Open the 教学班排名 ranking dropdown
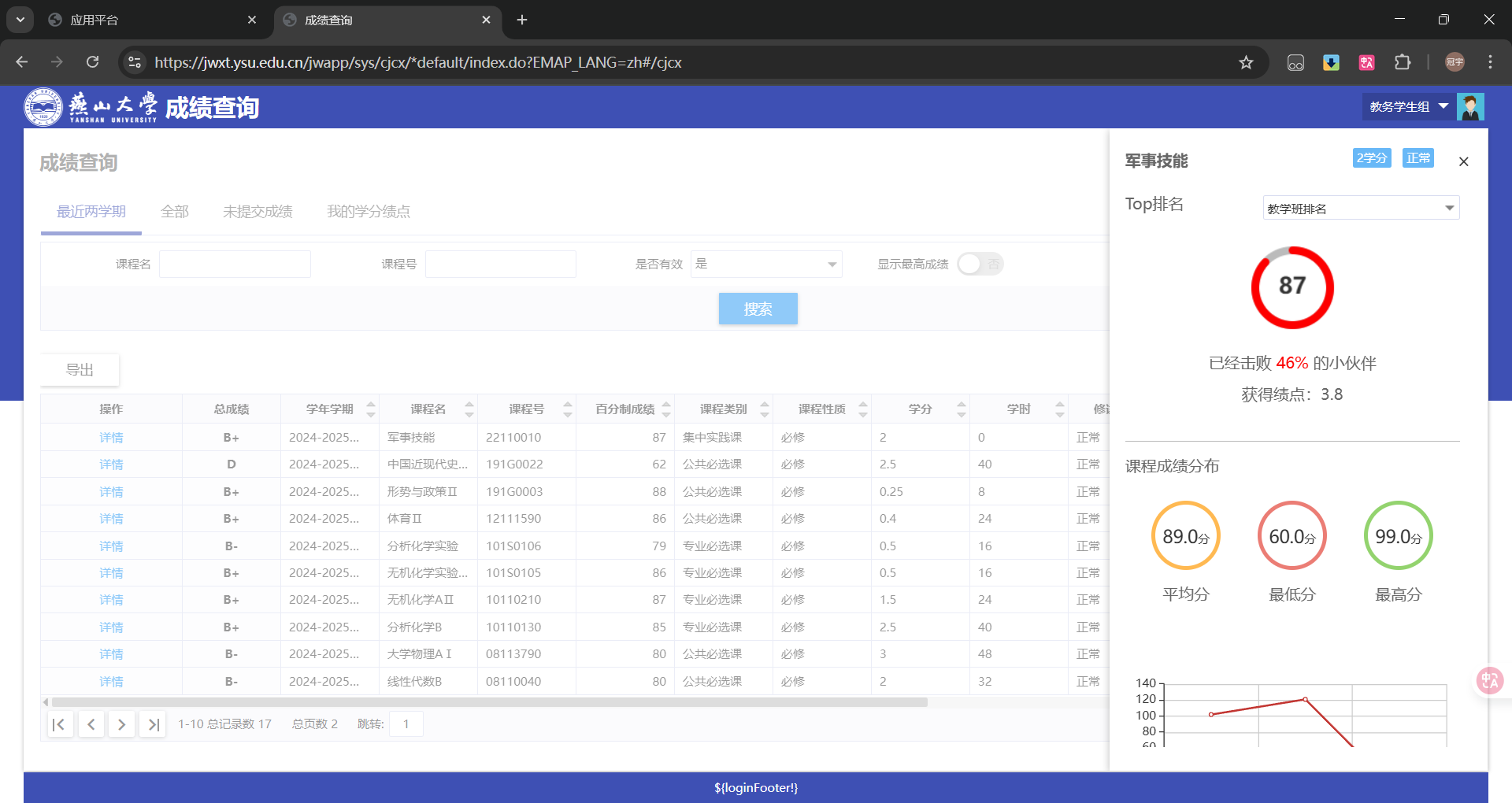 tap(1361, 207)
